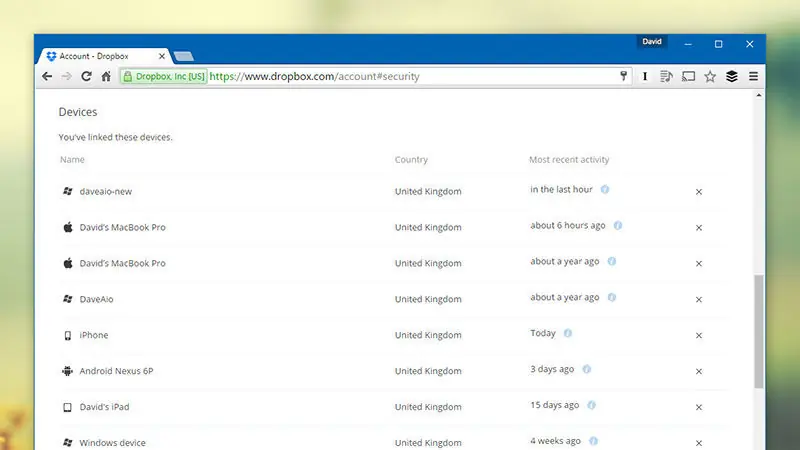Screen dimensions: 800x450
Task: Select the Windows device name
Action: click(112, 442)
